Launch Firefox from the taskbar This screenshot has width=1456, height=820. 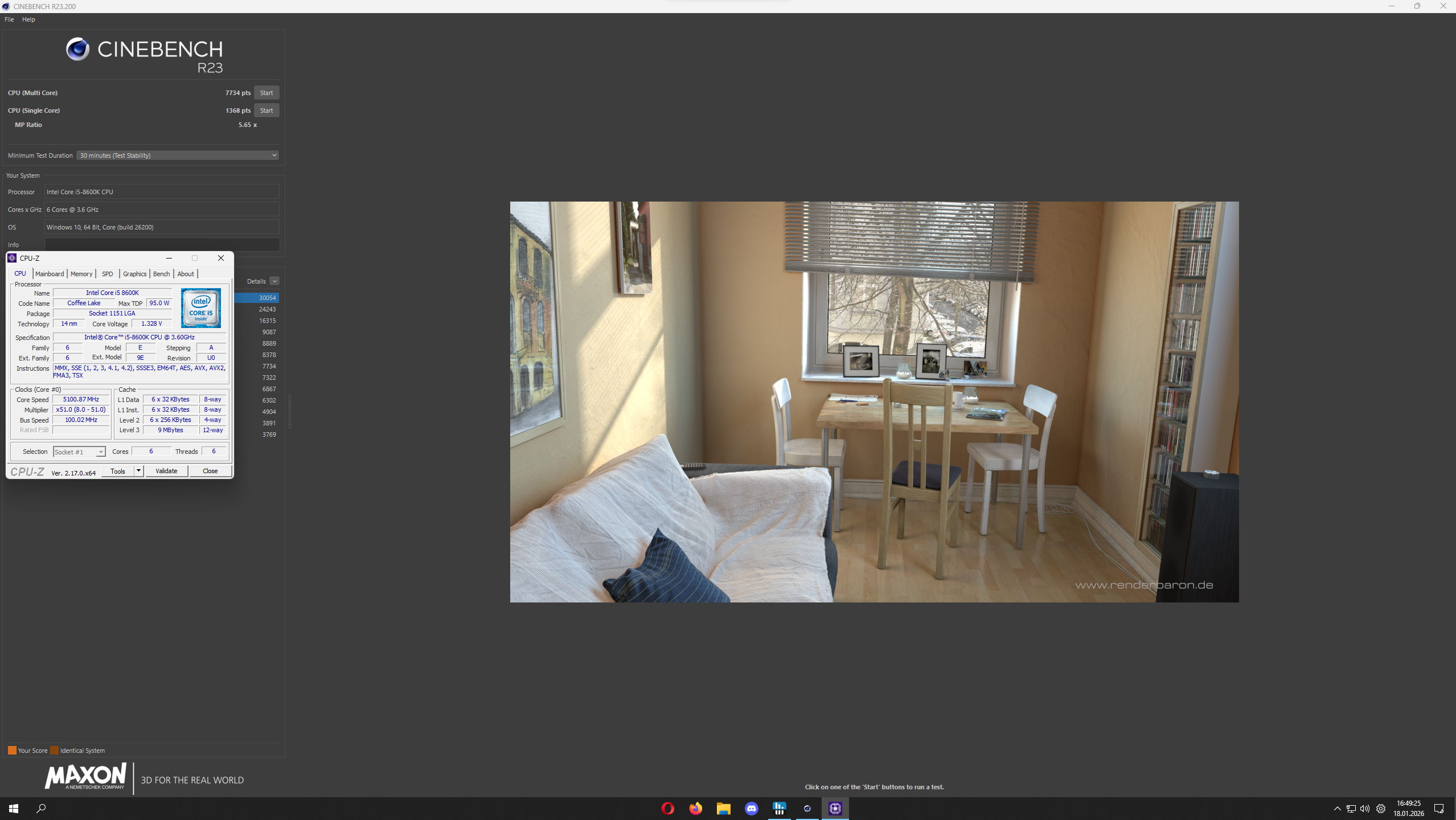click(x=695, y=808)
